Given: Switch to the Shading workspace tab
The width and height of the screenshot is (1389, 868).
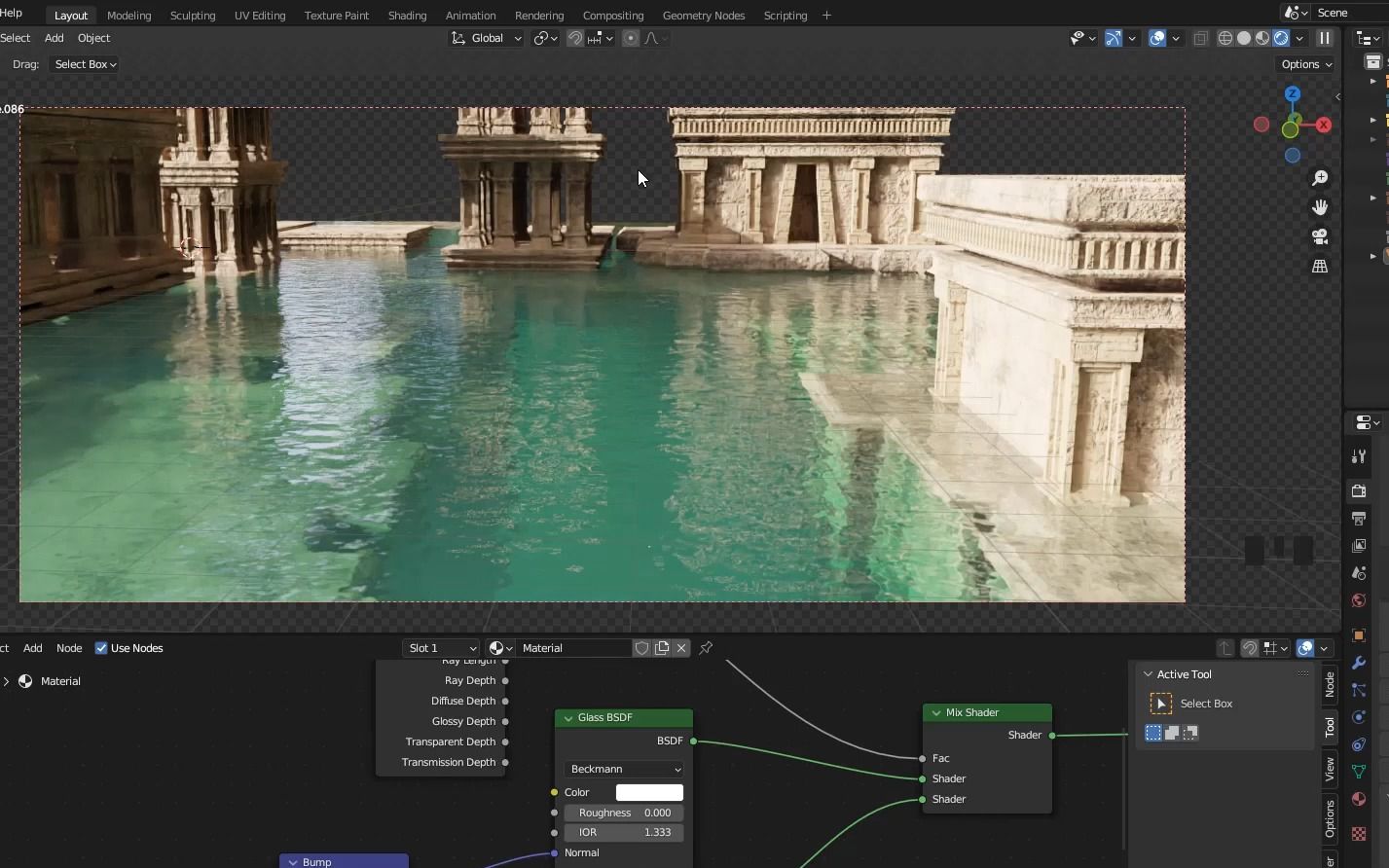Looking at the screenshot, I should pyautogui.click(x=407, y=16).
